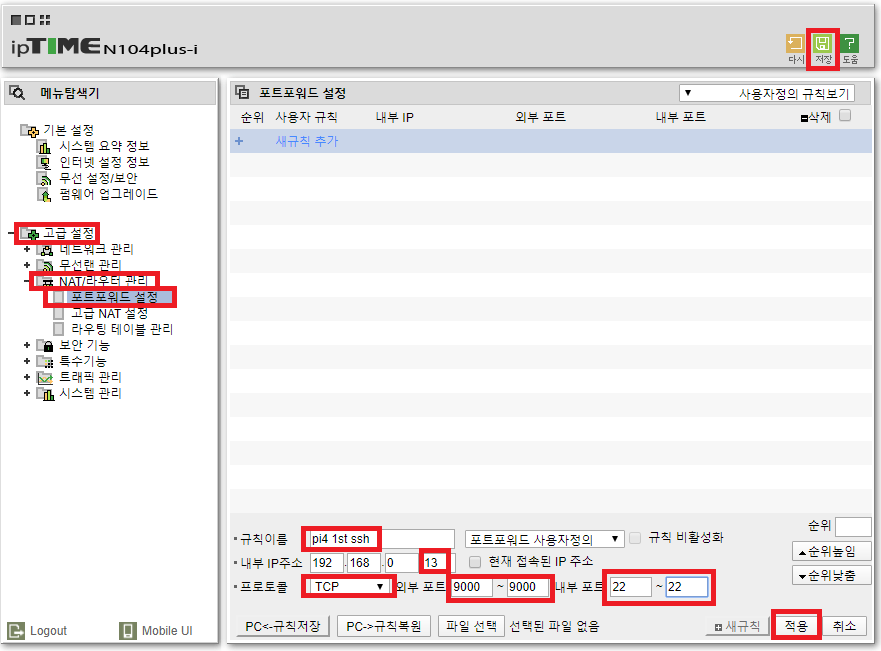The width and height of the screenshot is (881, 651).
Task: Click the 새규칙 추가 row link
Action: [307, 141]
